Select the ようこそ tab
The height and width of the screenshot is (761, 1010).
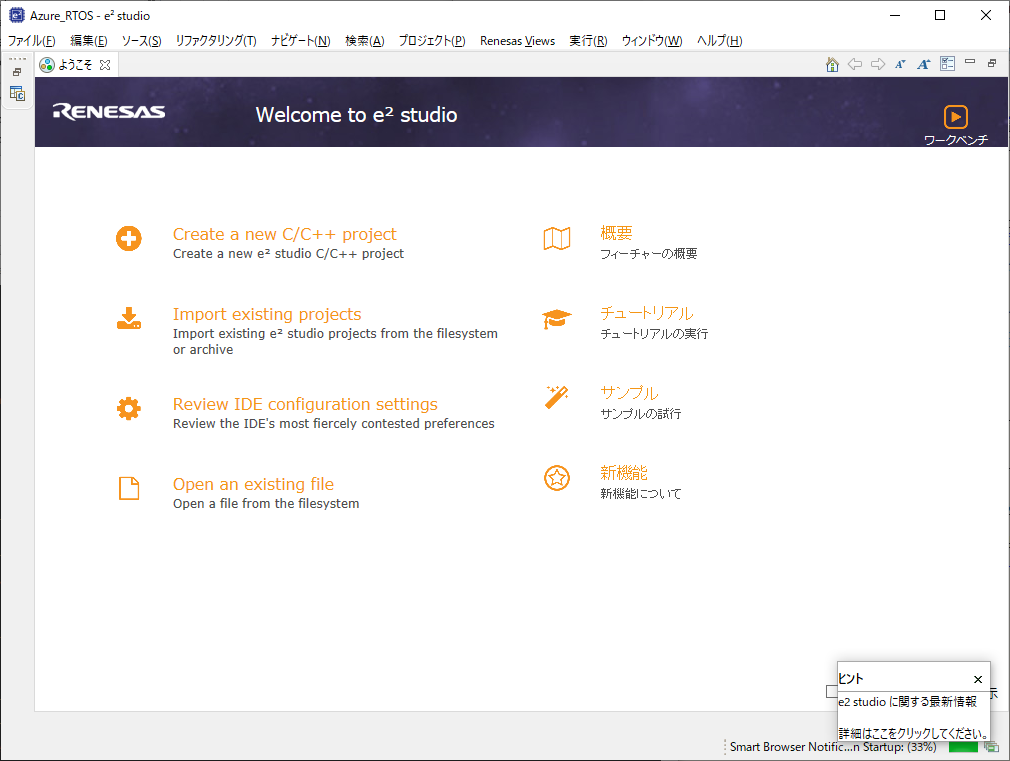click(x=75, y=65)
